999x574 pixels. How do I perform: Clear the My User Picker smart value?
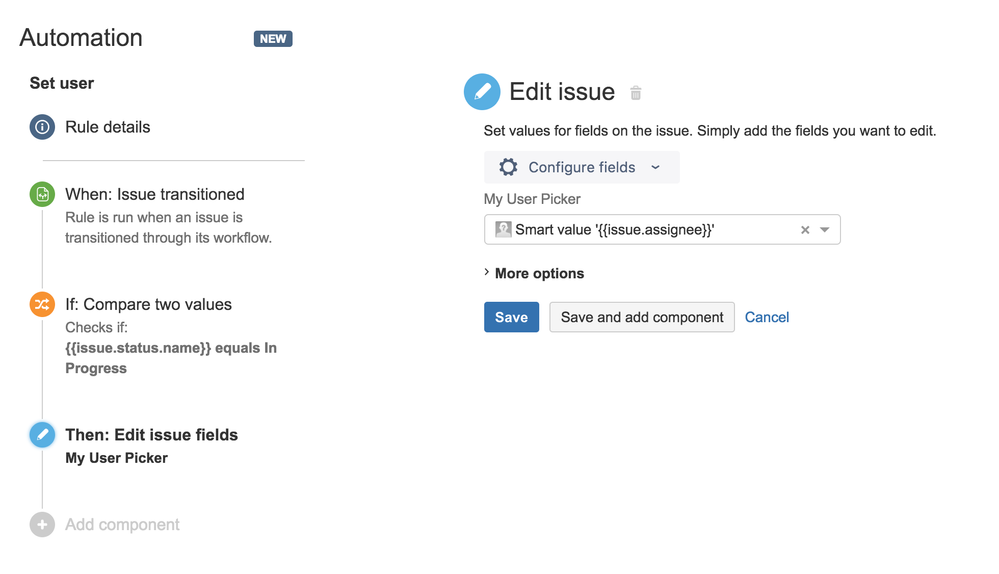coord(805,230)
